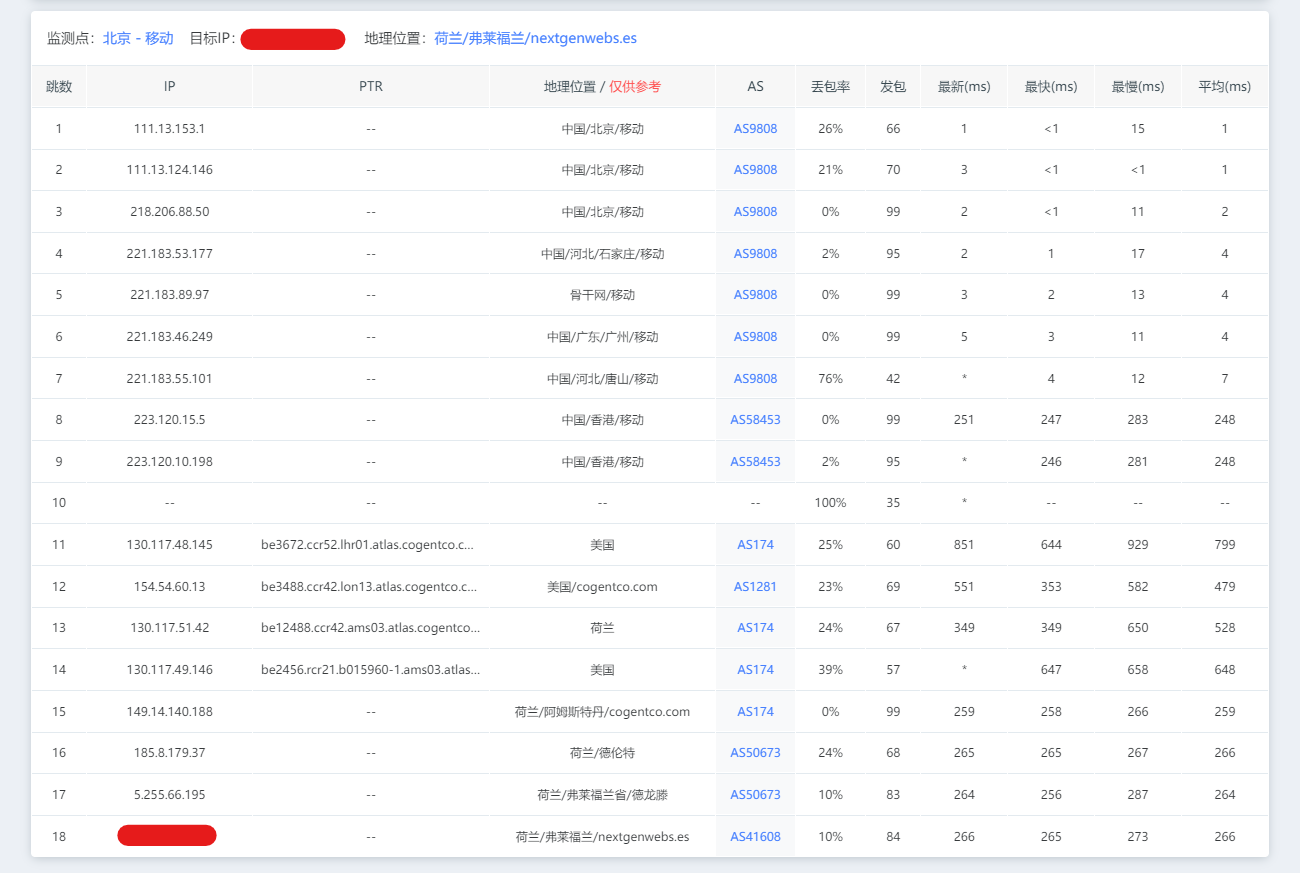Screen dimensions: 1300x873
Task: Click the 76% packet loss cell
Action: coord(830,379)
